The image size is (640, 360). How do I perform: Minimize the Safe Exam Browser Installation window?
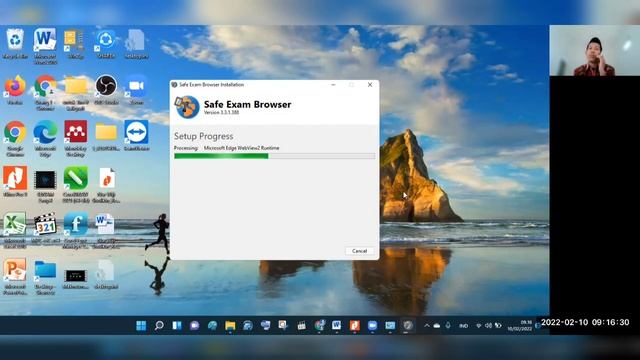pyautogui.click(x=333, y=84)
